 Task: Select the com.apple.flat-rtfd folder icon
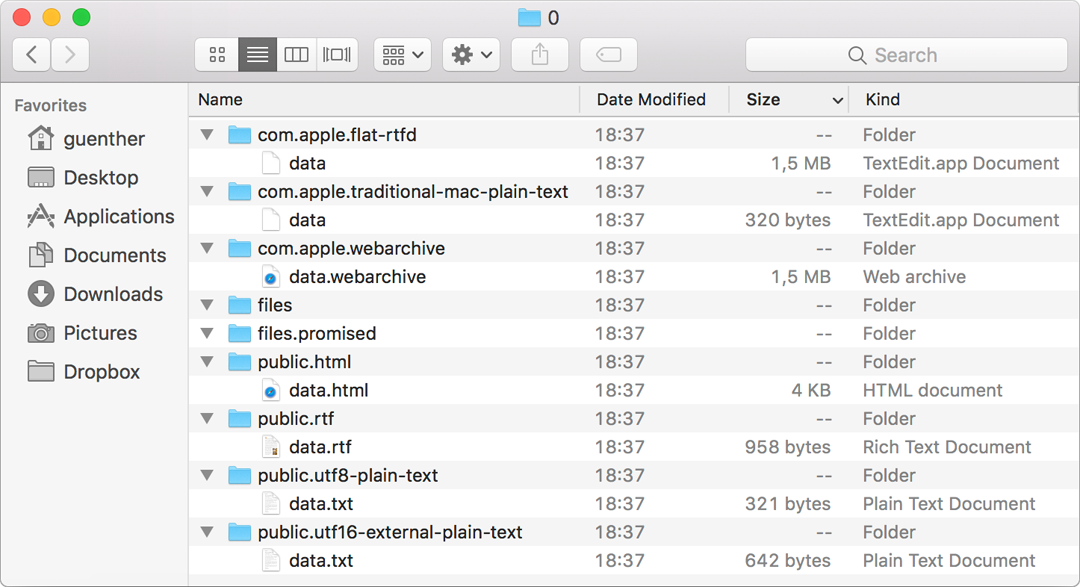(x=239, y=134)
